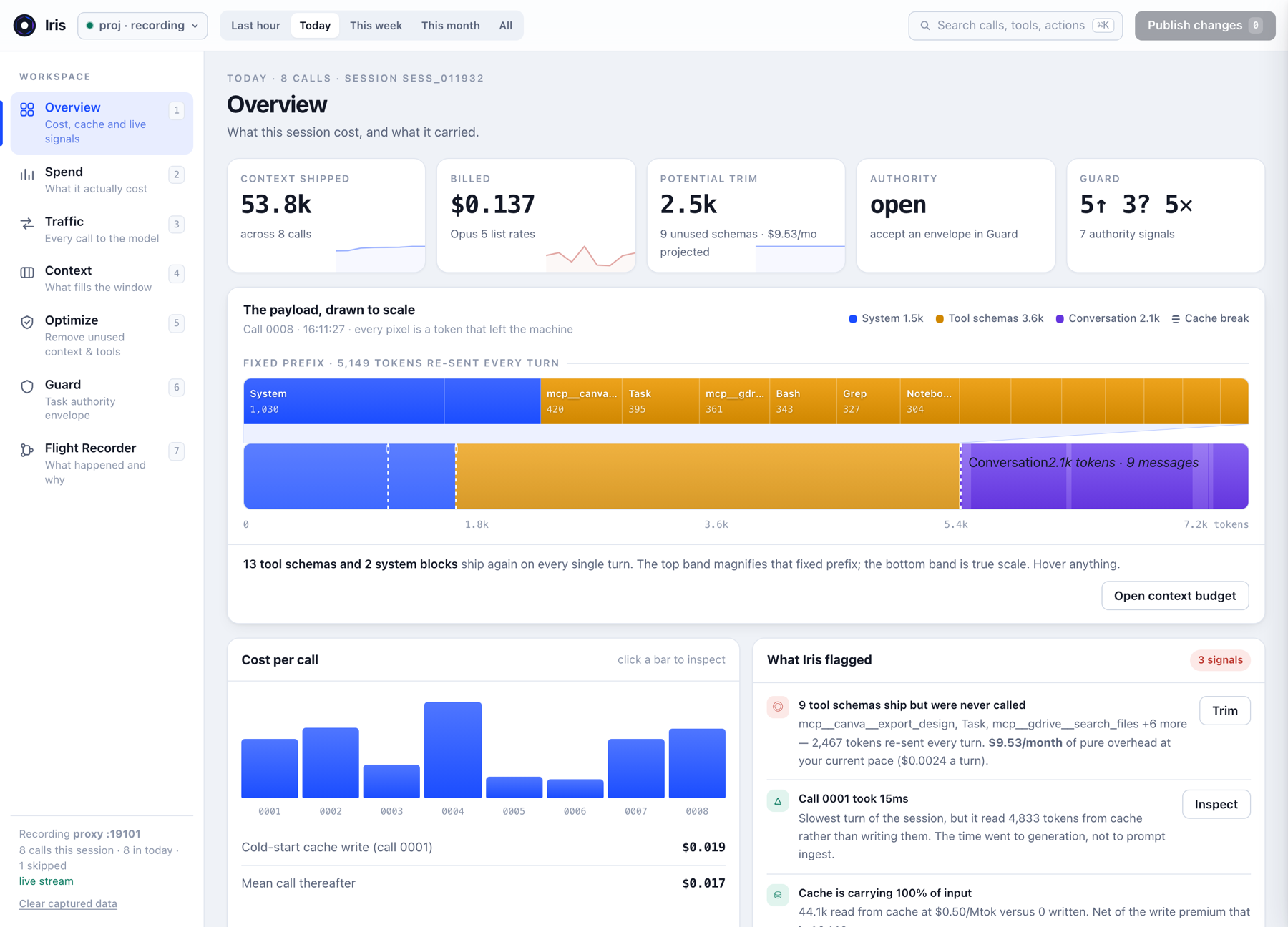
Task: Toggle the Conversation legend entry
Action: pos(1108,318)
